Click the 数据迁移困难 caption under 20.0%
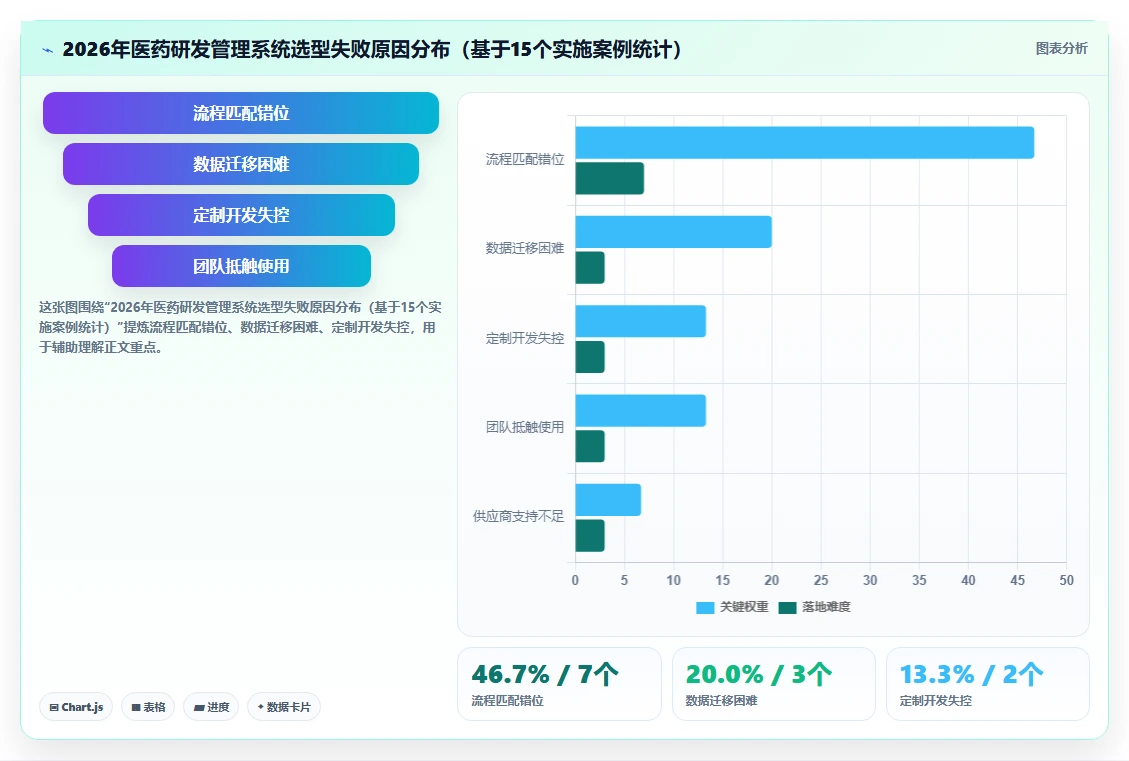This screenshot has height=761, width=1129. coord(721,701)
